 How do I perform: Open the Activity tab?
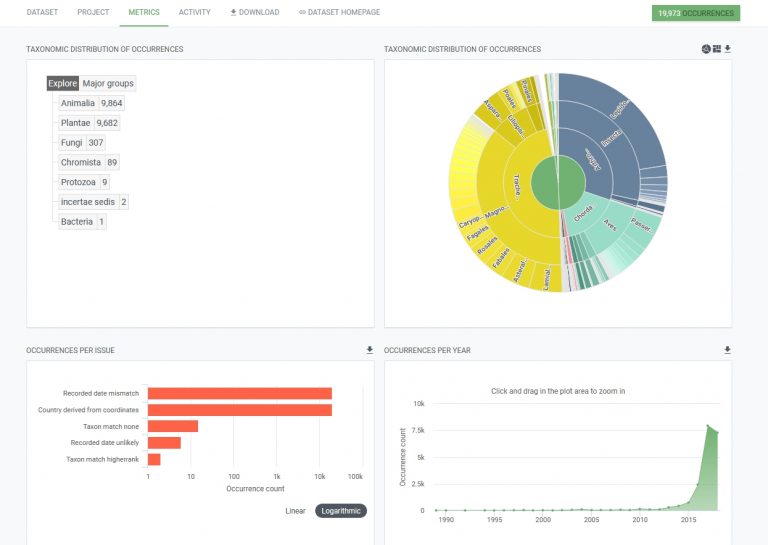click(194, 13)
